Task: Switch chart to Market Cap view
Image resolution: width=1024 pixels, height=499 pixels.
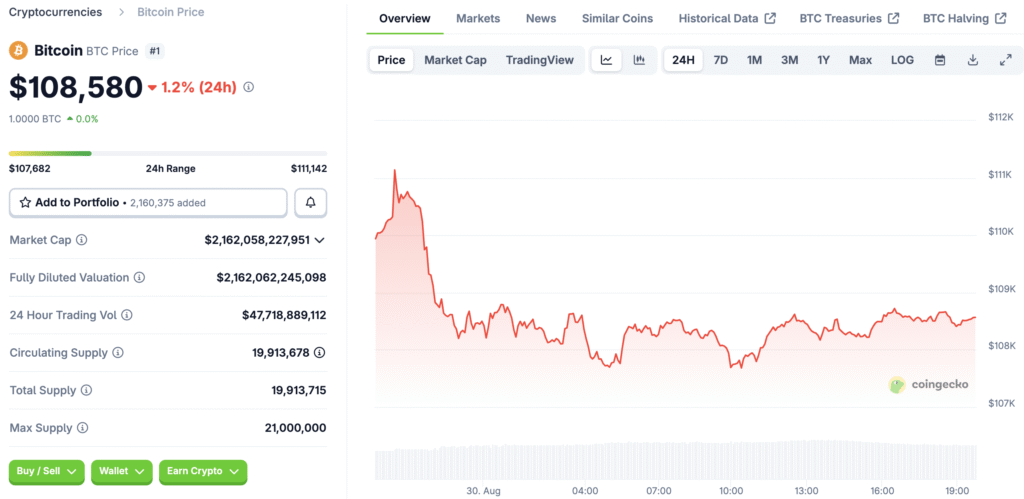Action: pyautogui.click(x=455, y=60)
